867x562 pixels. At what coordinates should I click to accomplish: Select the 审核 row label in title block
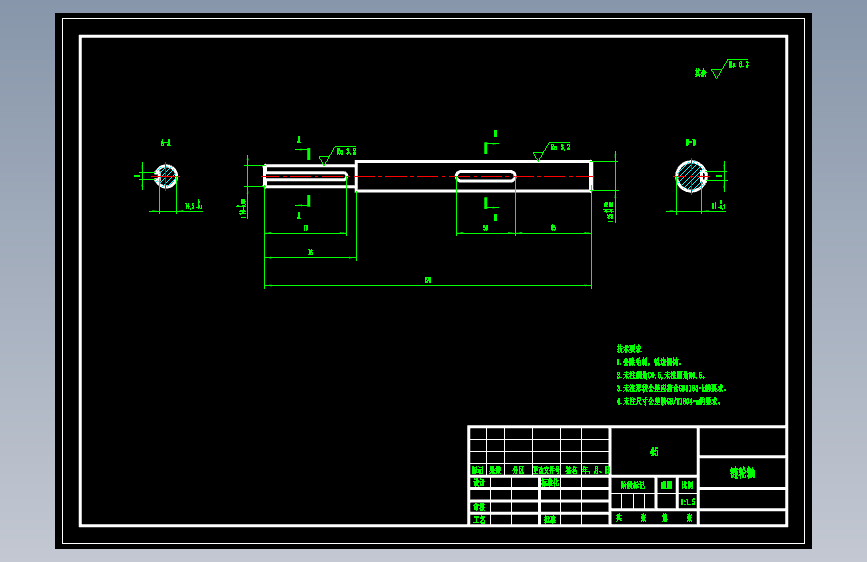point(479,507)
